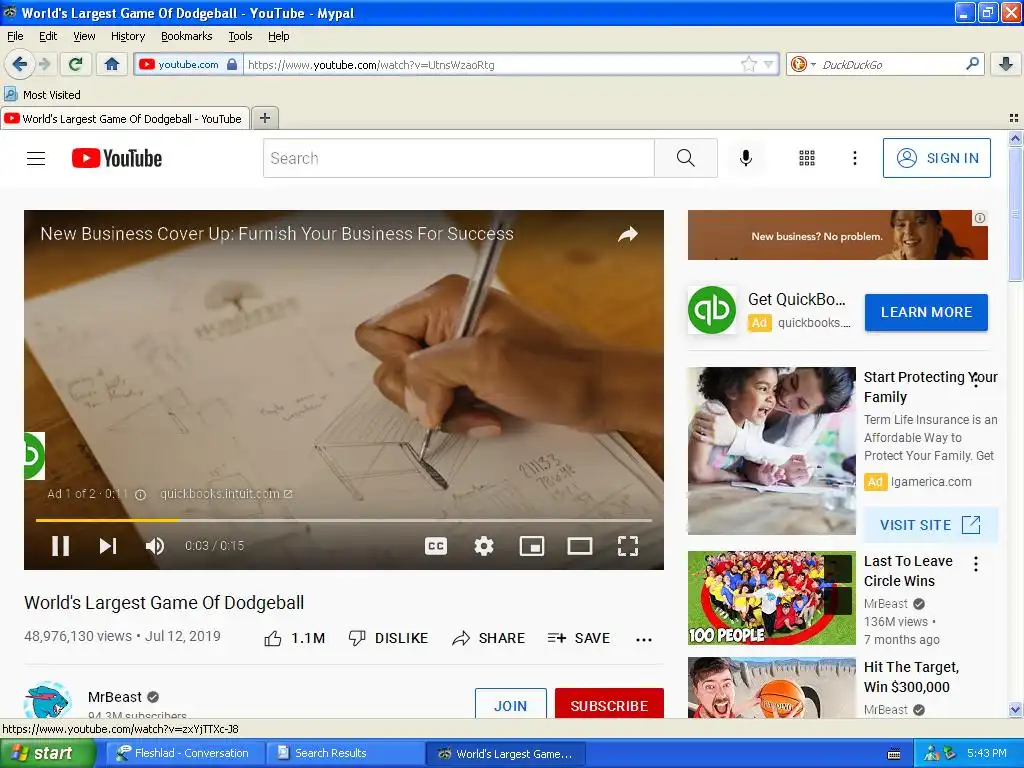Click the share arrow on the player overlay
Viewport: 1024px width, 768px height.
628,234
